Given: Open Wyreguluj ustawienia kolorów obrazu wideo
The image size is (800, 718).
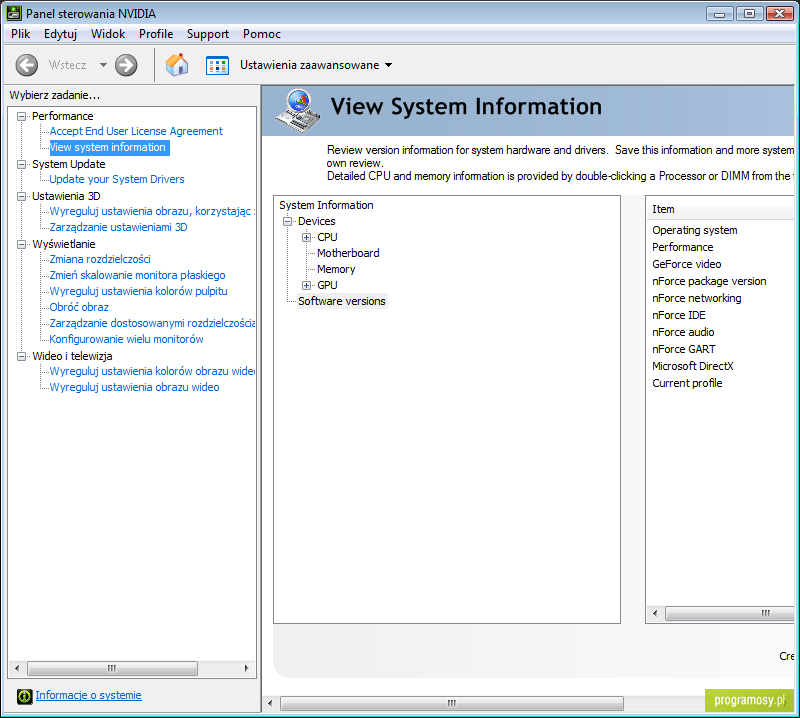Looking at the screenshot, I should tap(152, 371).
